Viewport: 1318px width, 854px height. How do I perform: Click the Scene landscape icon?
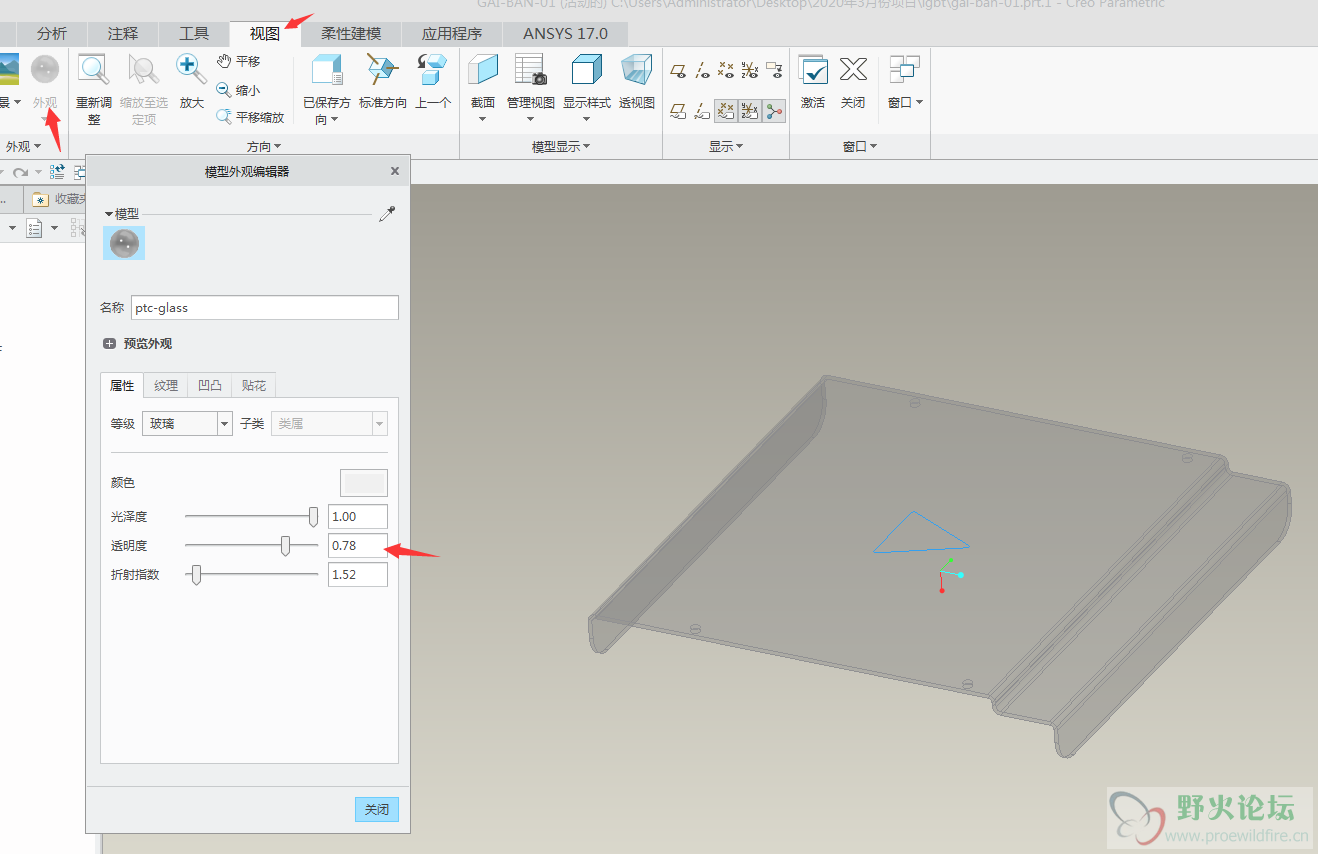[9, 69]
